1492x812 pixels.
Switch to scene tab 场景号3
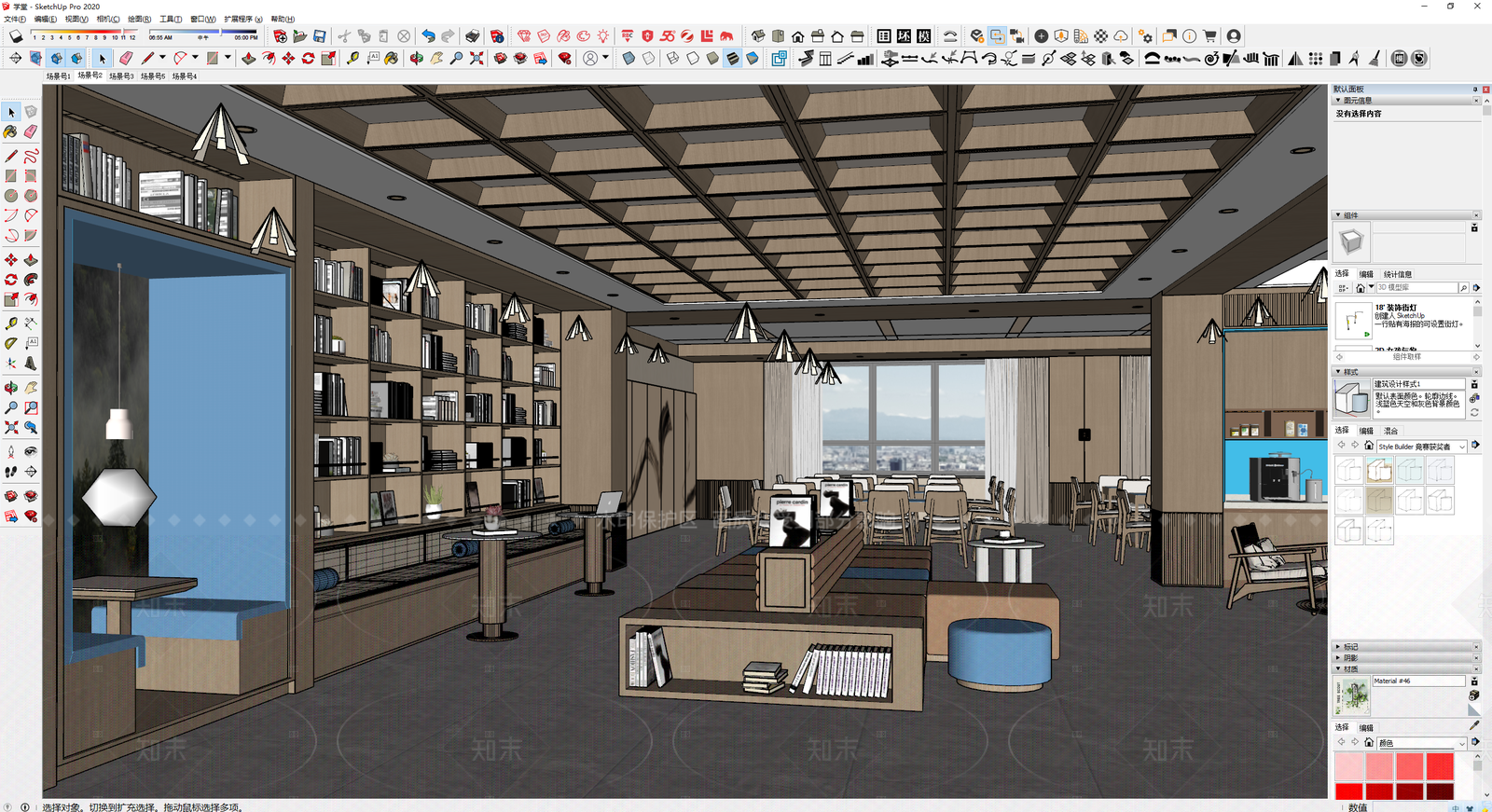click(x=121, y=76)
